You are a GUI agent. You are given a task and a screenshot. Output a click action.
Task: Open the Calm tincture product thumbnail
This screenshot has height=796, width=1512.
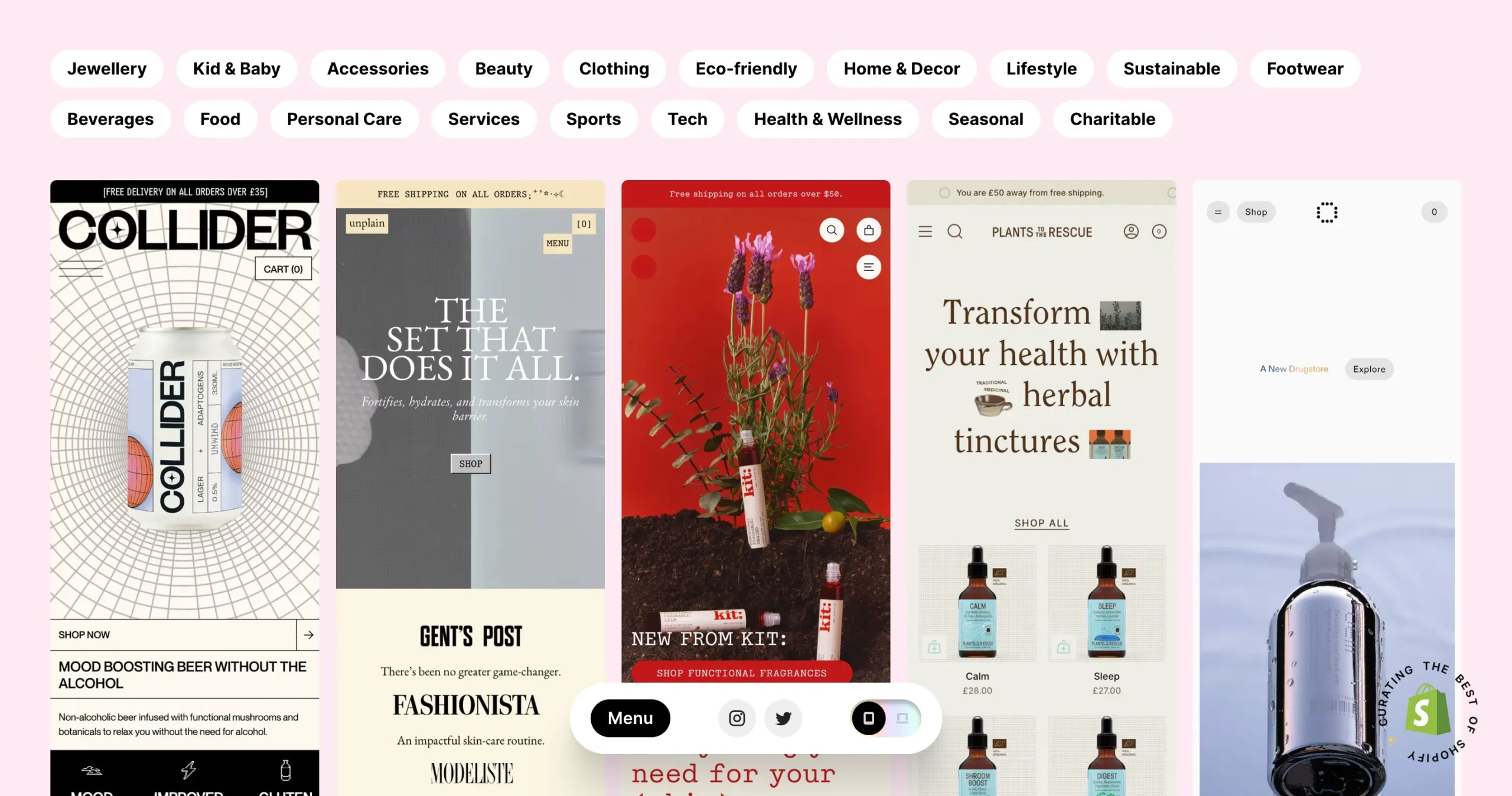[977, 602]
